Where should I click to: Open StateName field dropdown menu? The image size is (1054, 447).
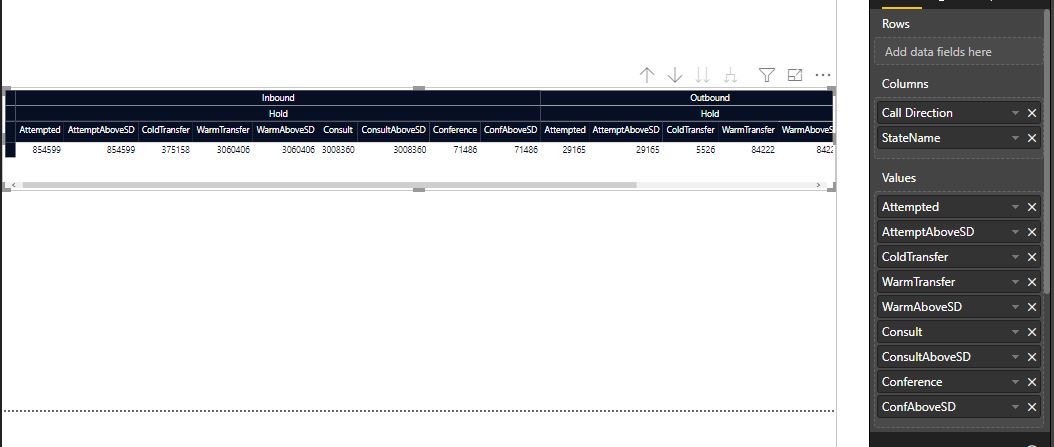(x=1016, y=138)
